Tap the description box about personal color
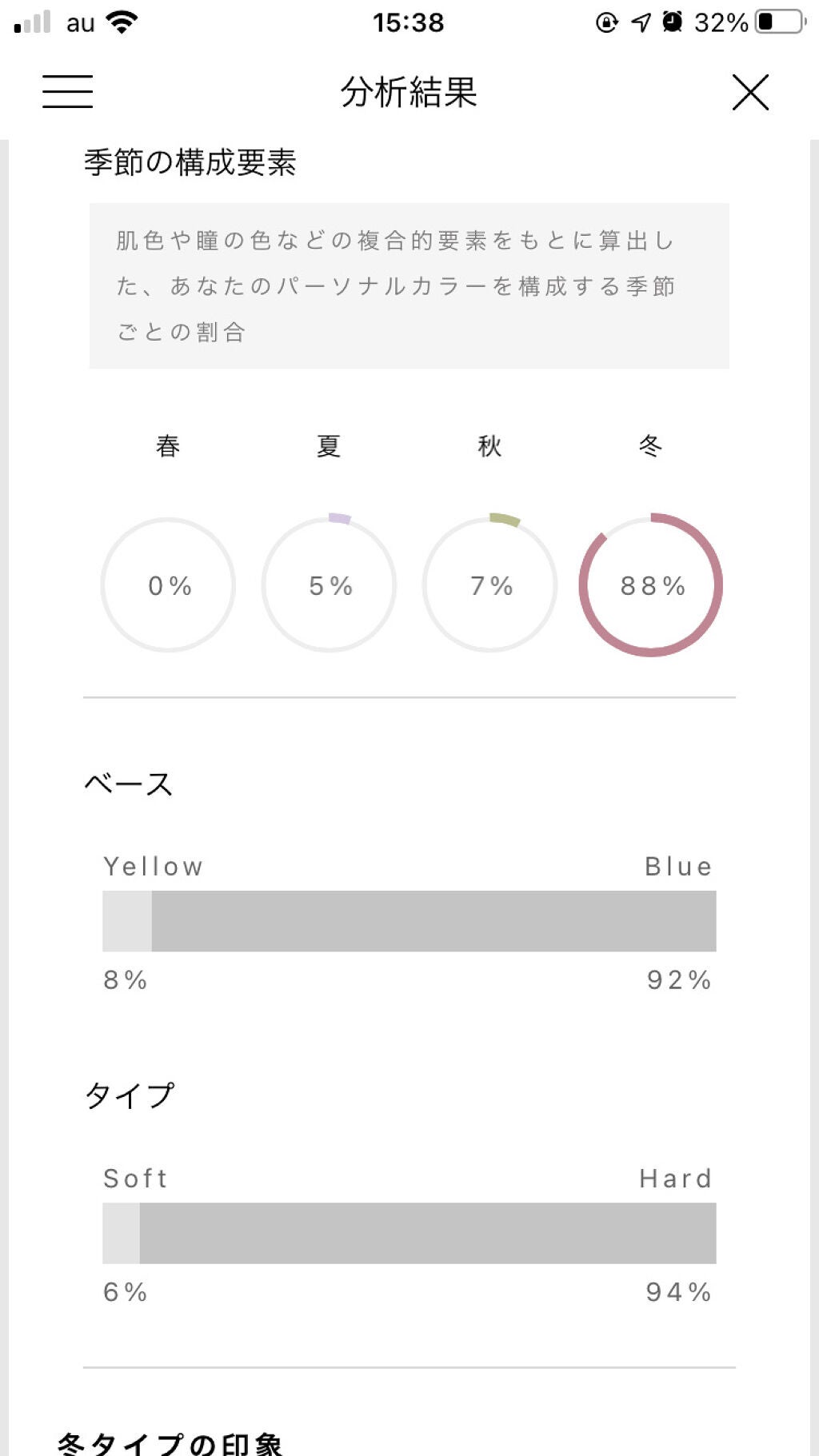The image size is (819, 1456). pos(409,286)
